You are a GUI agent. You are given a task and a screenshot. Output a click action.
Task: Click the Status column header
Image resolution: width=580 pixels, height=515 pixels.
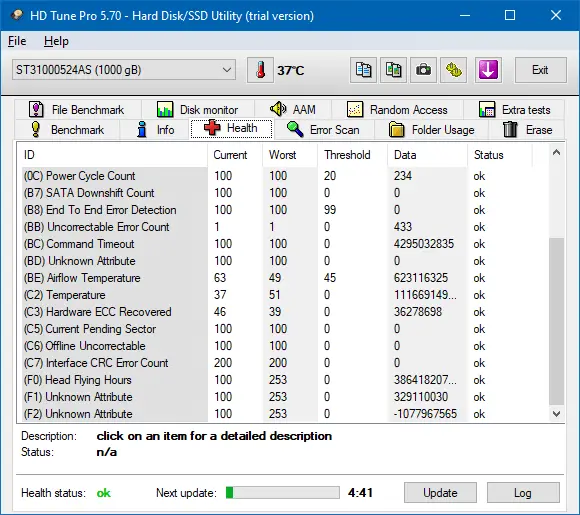pyautogui.click(x=500, y=155)
